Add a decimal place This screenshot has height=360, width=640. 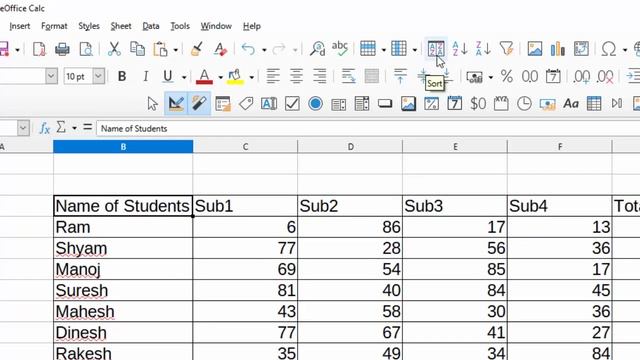(x=581, y=76)
